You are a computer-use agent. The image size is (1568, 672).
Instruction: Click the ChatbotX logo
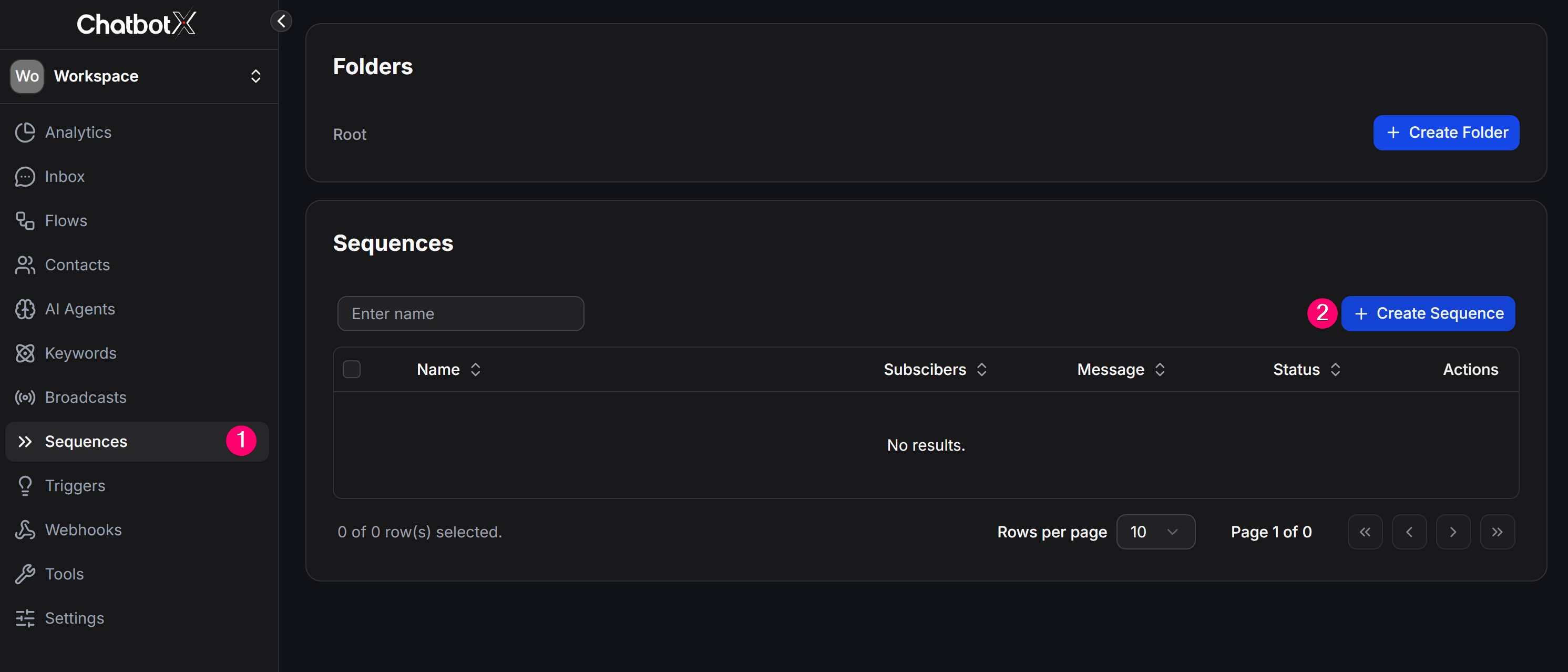[x=136, y=24]
